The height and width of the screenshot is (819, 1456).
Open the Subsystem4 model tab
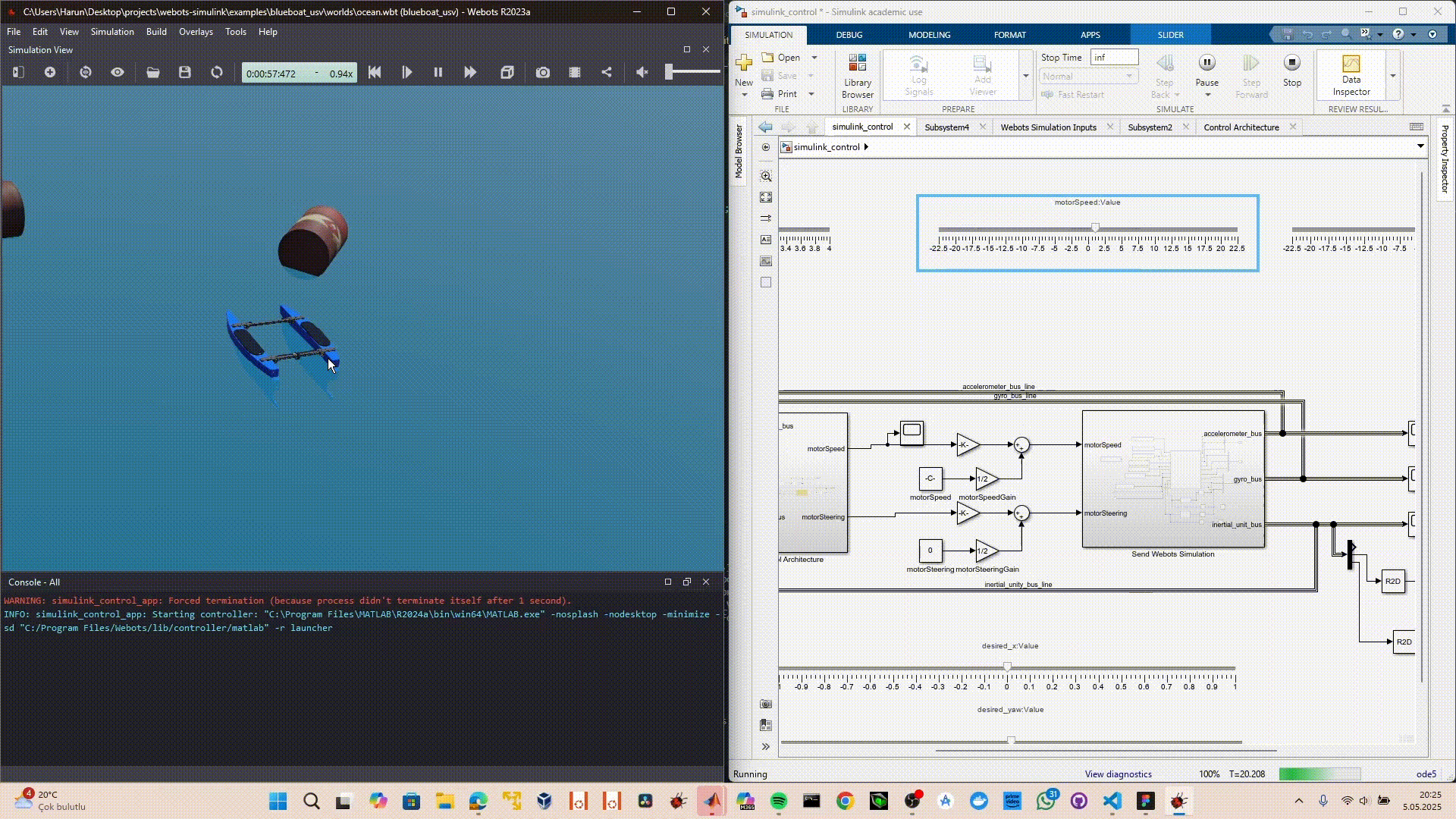946,127
